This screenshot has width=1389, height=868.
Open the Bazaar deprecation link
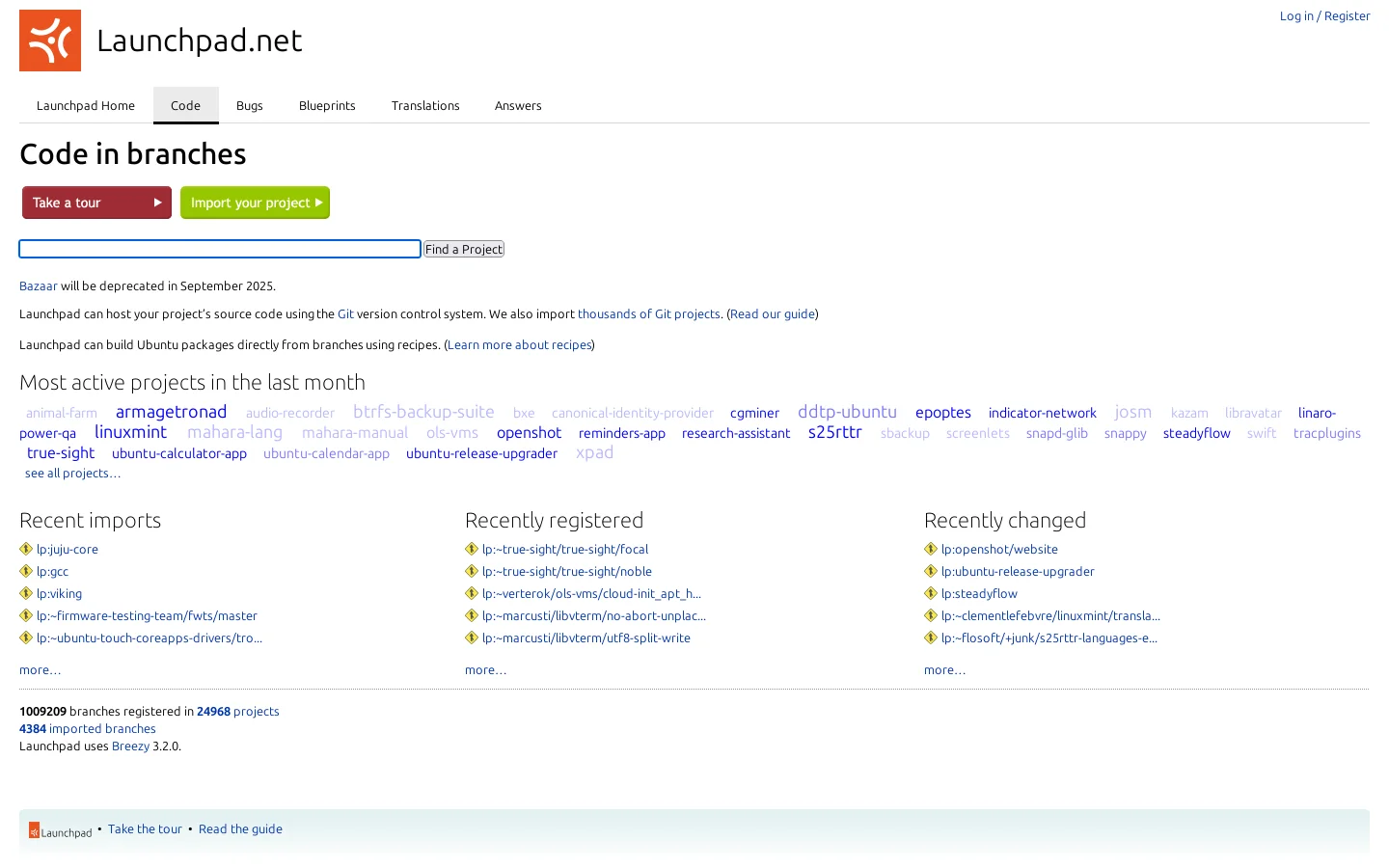[x=39, y=285]
